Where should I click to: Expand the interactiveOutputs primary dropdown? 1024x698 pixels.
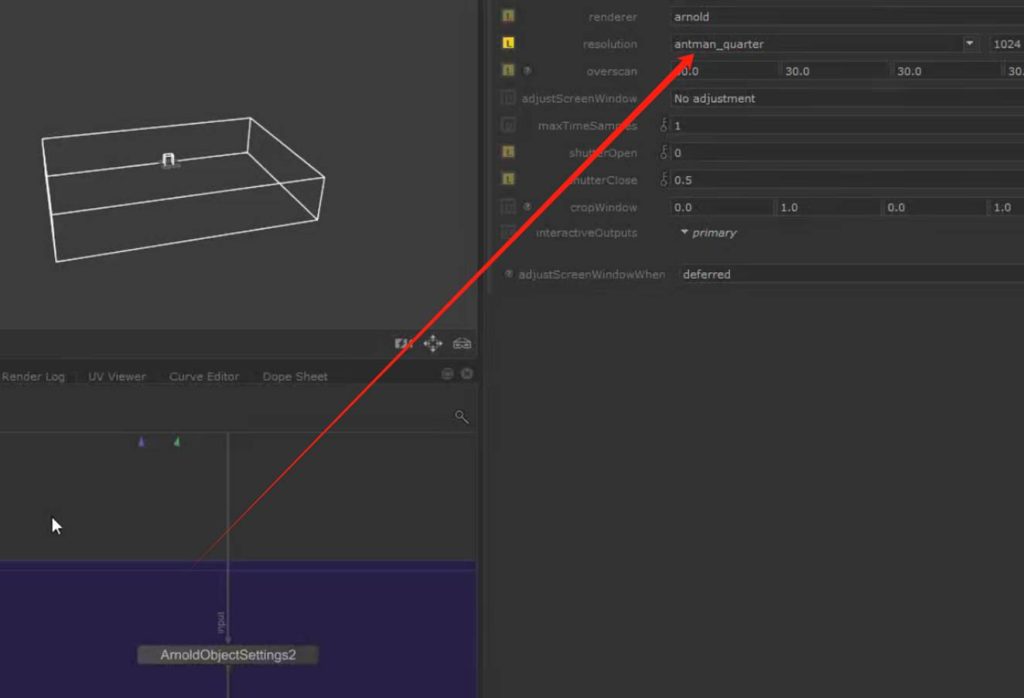684,233
